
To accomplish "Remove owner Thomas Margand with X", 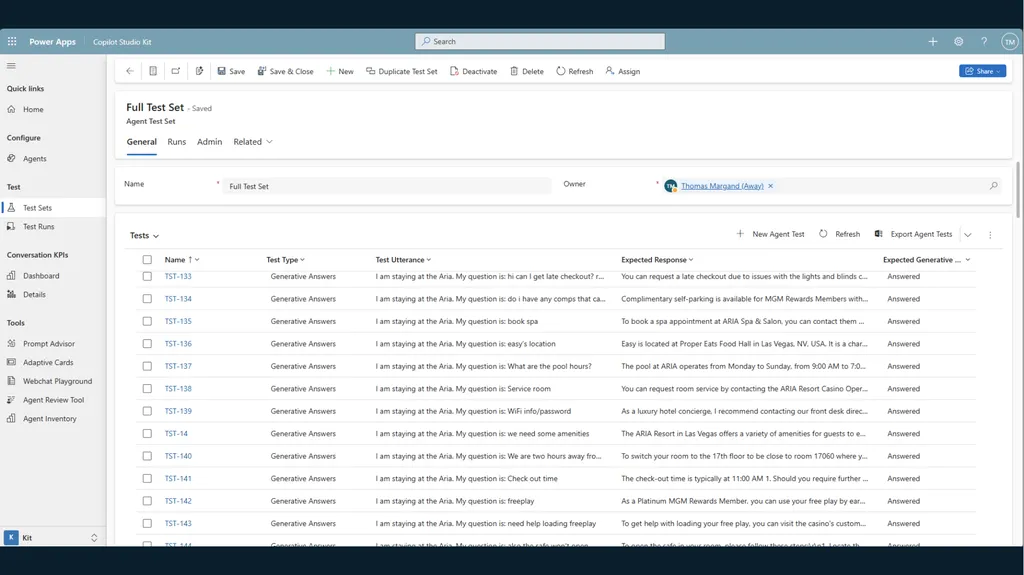I will 771,186.
